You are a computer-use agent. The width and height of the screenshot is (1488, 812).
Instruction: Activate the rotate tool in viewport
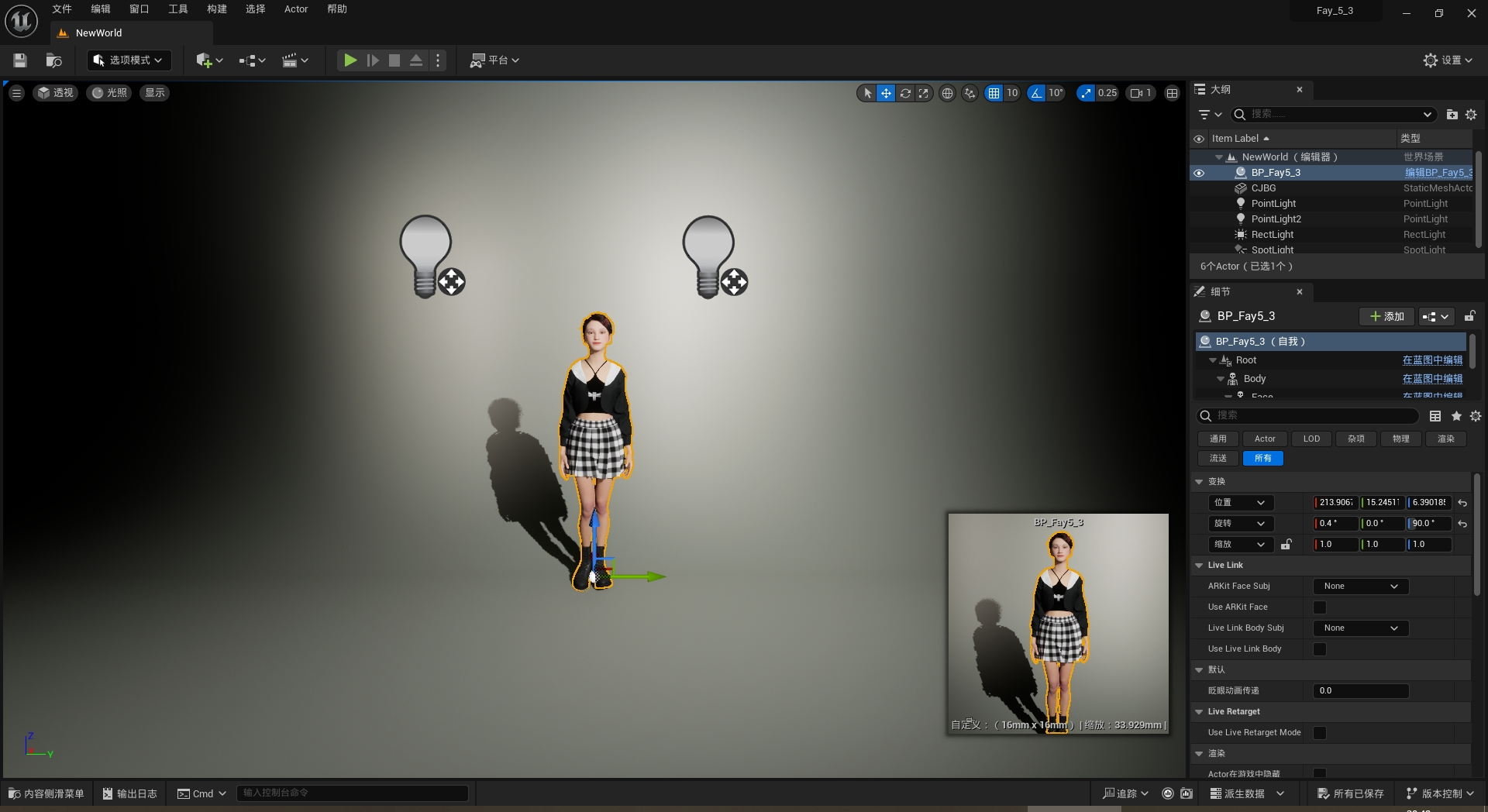point(904,93)
